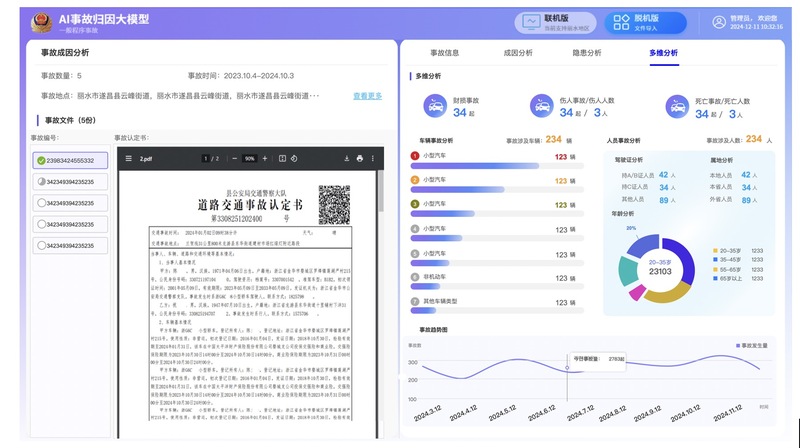Screen dimensions: 800x448
Task: Click the grey rank 4 badge for 小型汽车
Action: point(415,229)
